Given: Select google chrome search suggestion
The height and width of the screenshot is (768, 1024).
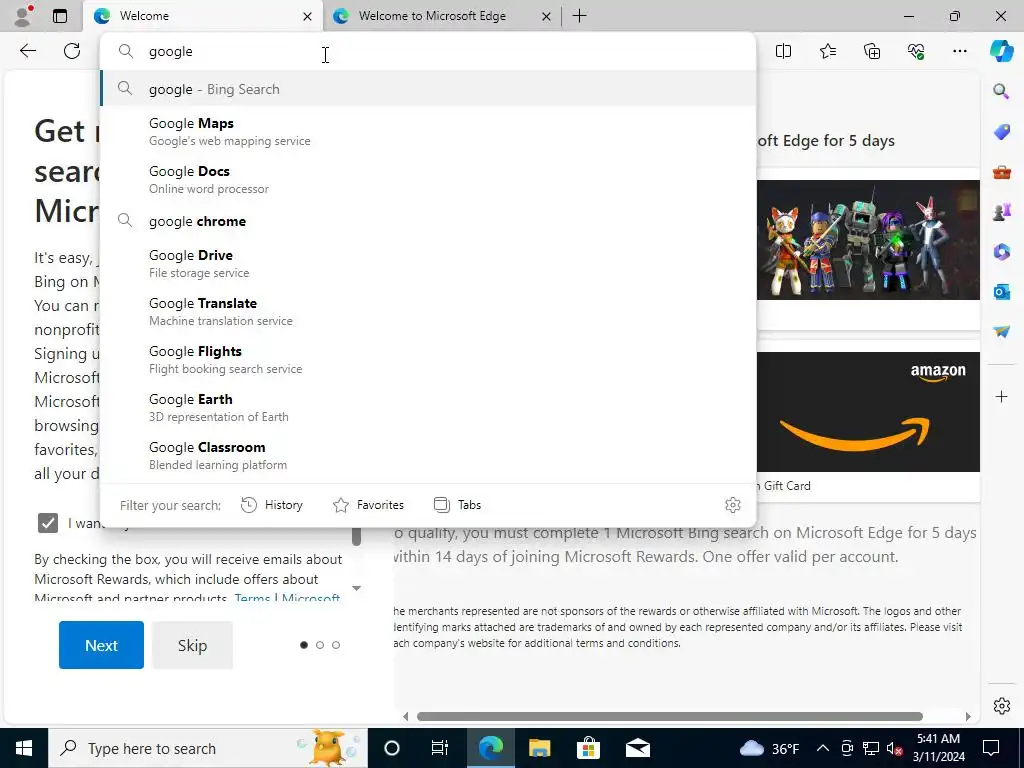Looking at the screenshot, I should [428, 221].
